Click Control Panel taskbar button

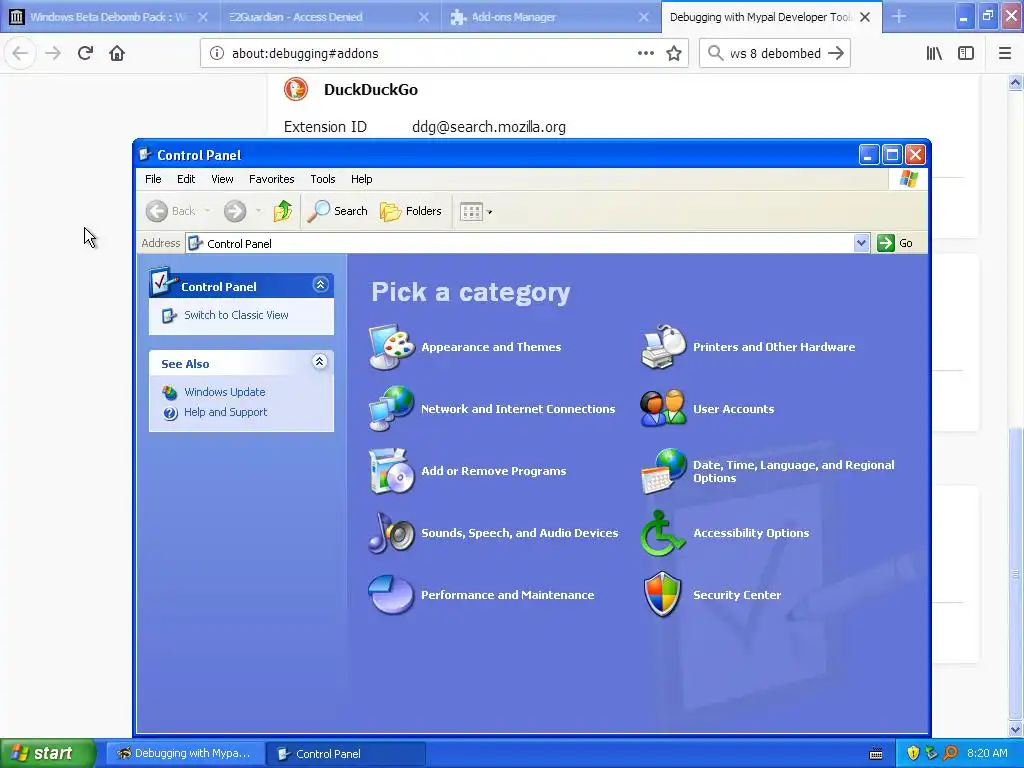pyautogui.click(x=347, y=753)
